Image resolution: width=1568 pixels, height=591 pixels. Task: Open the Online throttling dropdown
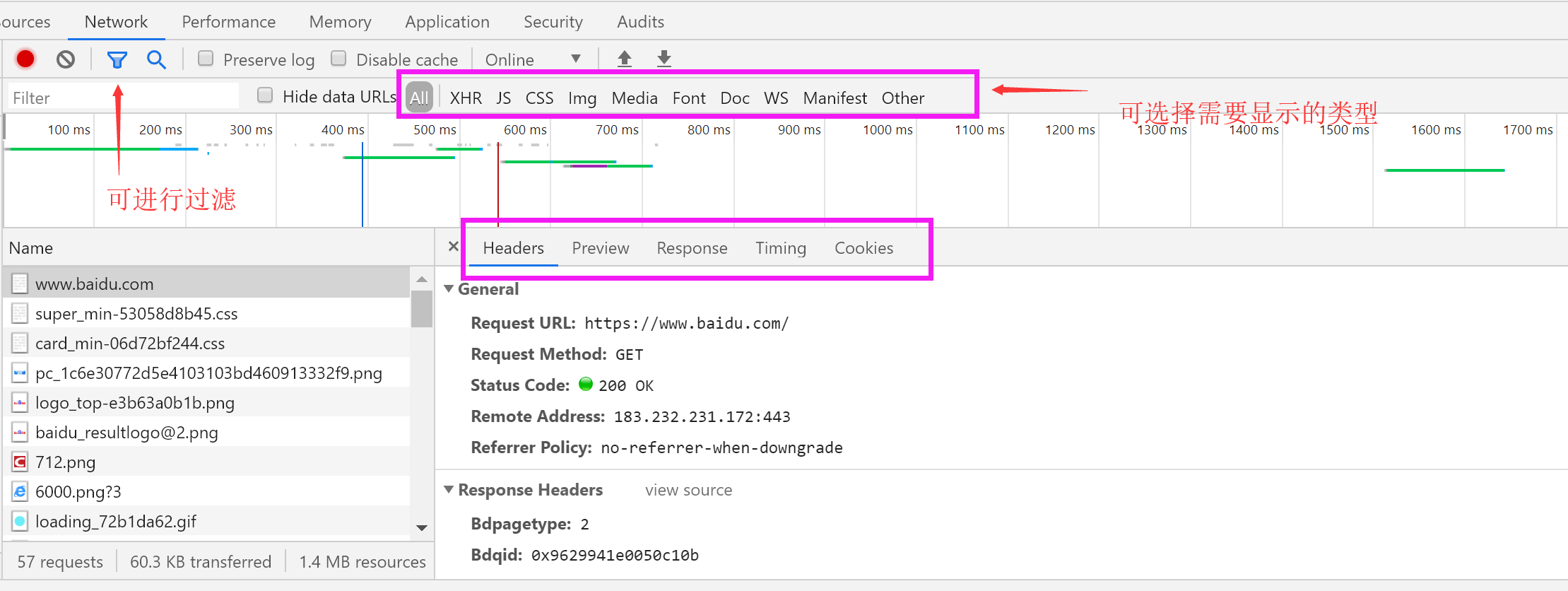533,60
